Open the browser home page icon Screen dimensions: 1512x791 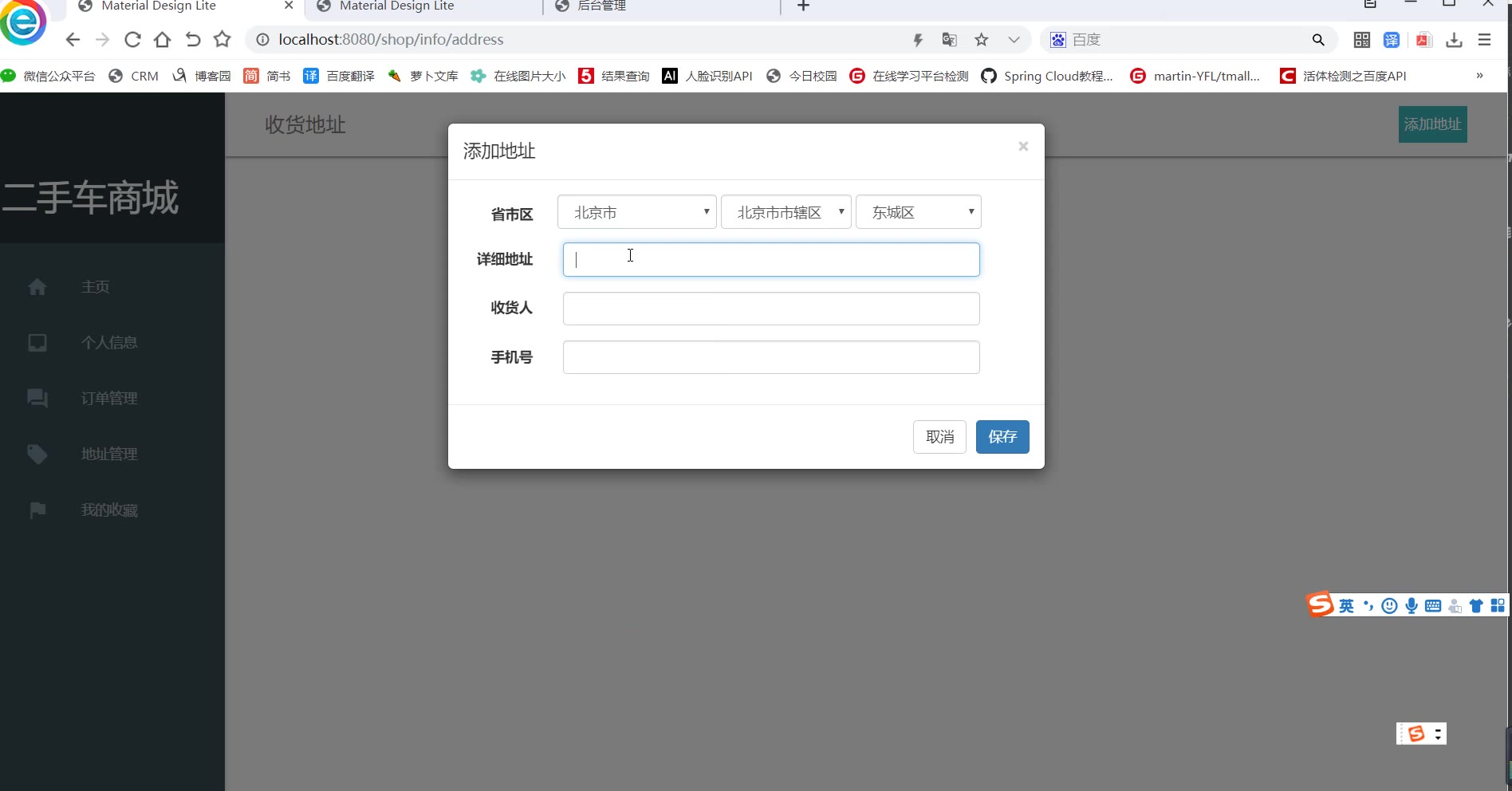(x=163, y=40)
